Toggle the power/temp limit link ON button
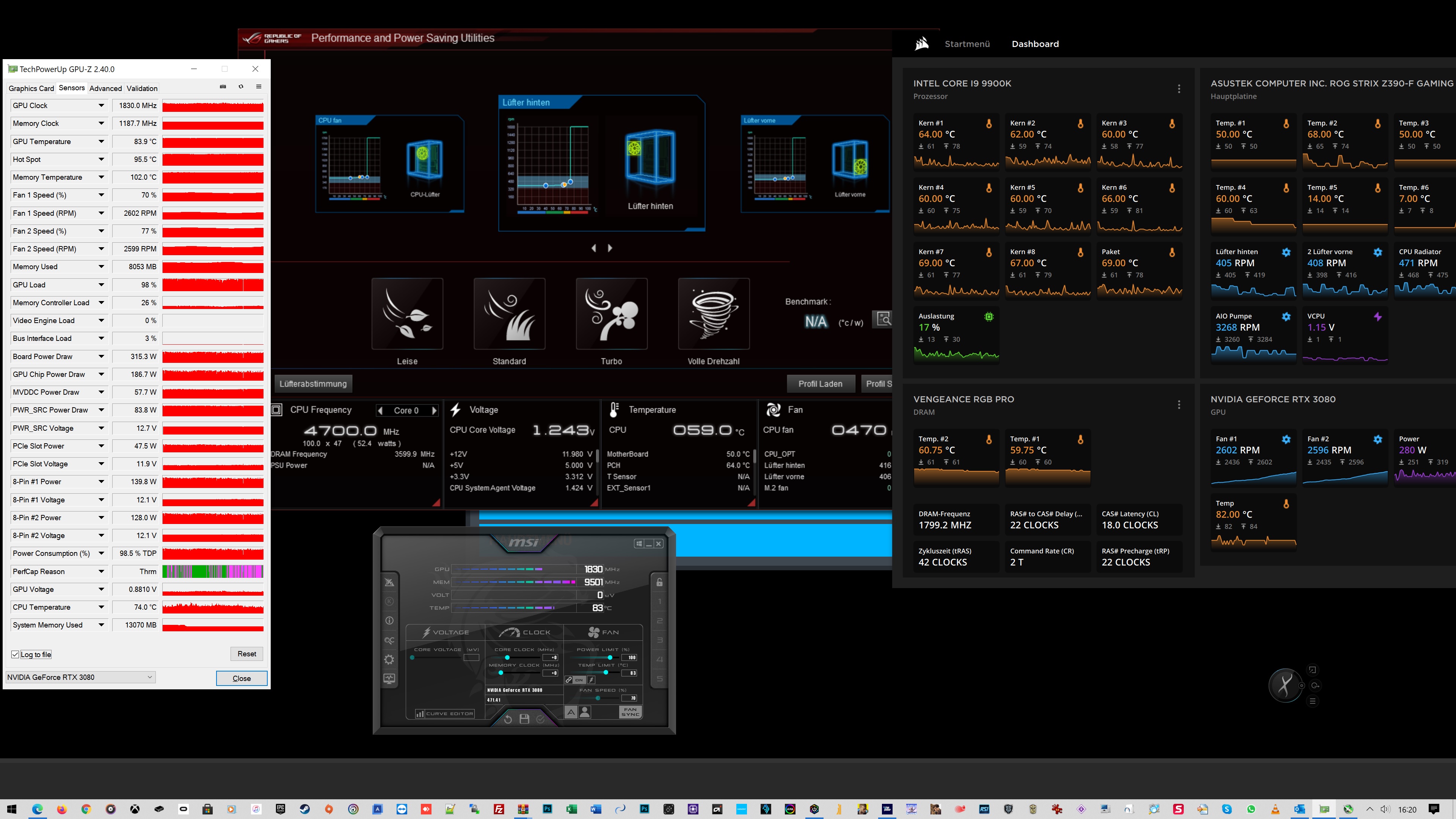 [576, 680]
